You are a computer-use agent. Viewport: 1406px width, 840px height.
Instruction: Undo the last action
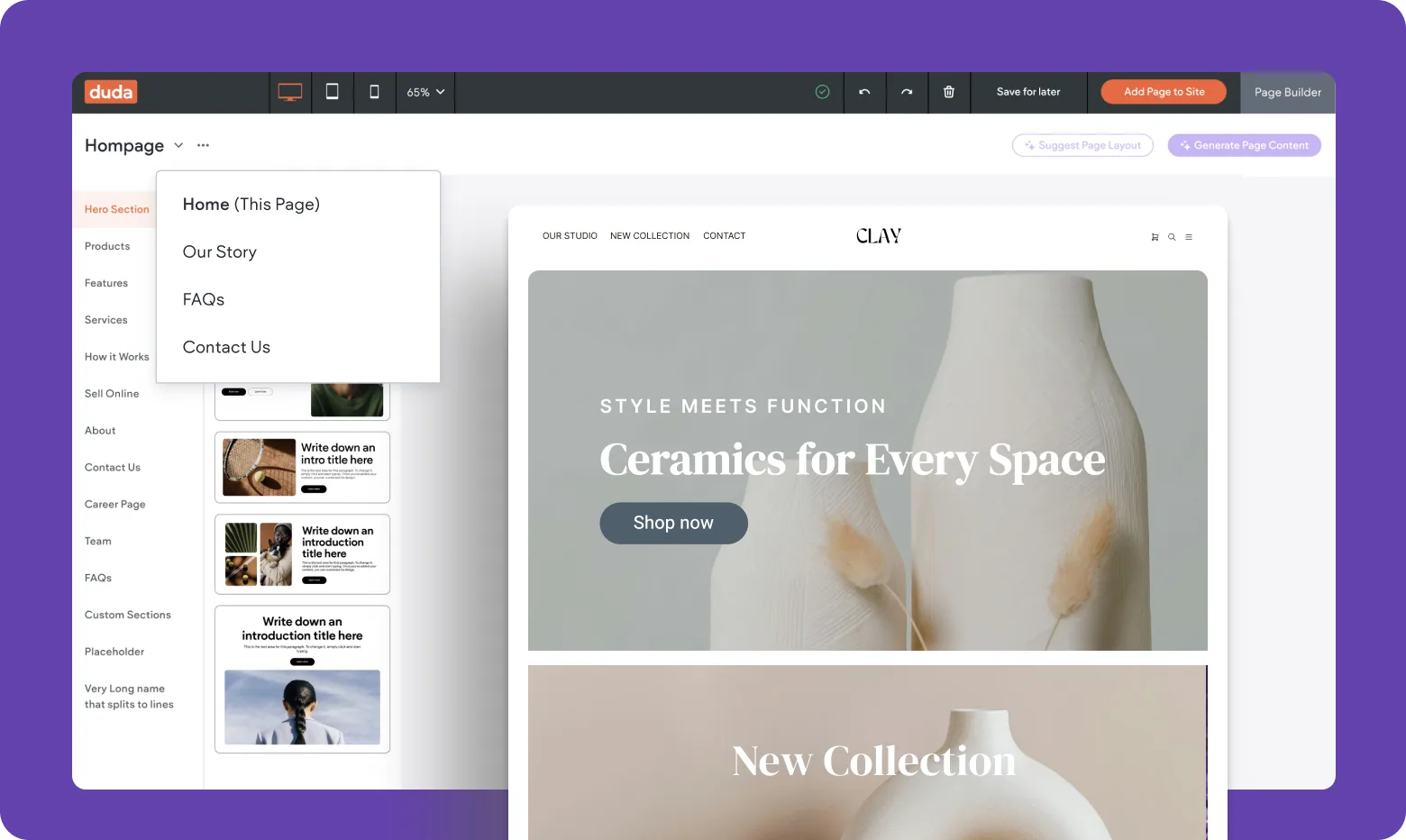tap(864, 92)
